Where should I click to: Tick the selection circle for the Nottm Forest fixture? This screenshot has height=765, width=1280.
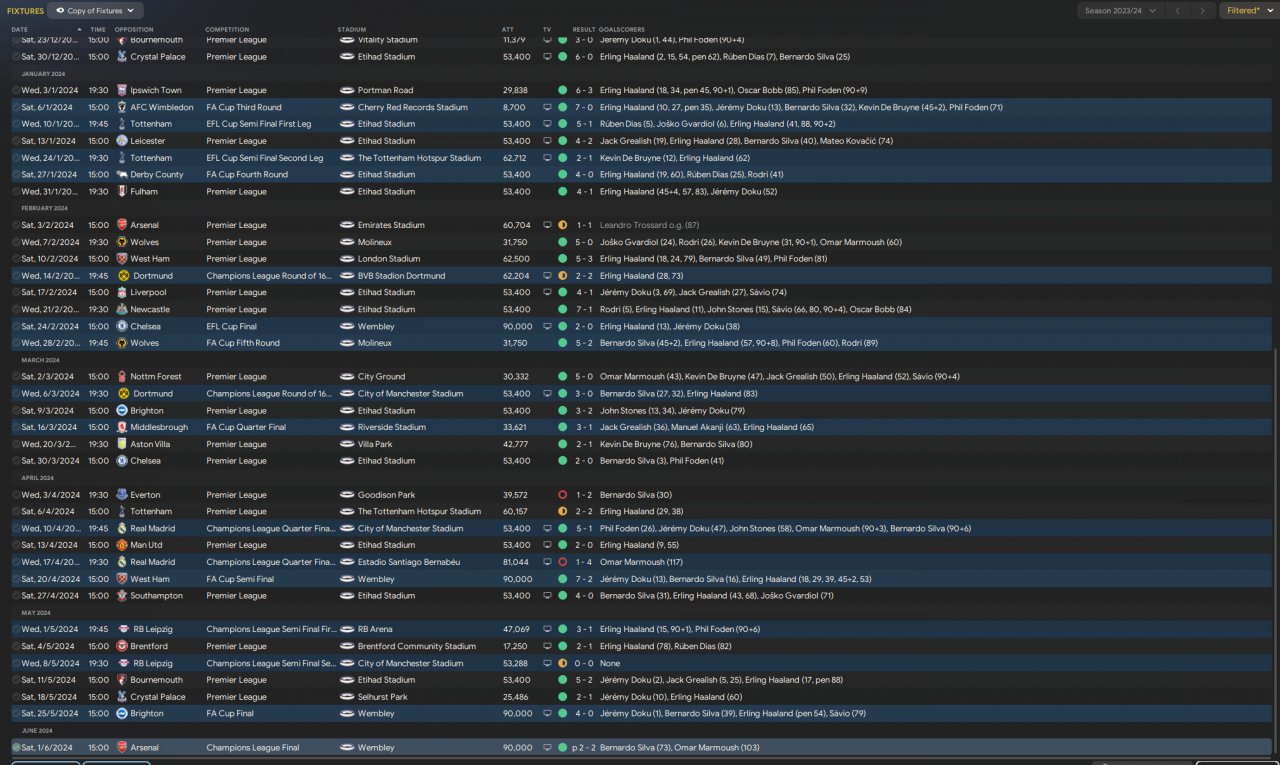[x=16, y=377]
